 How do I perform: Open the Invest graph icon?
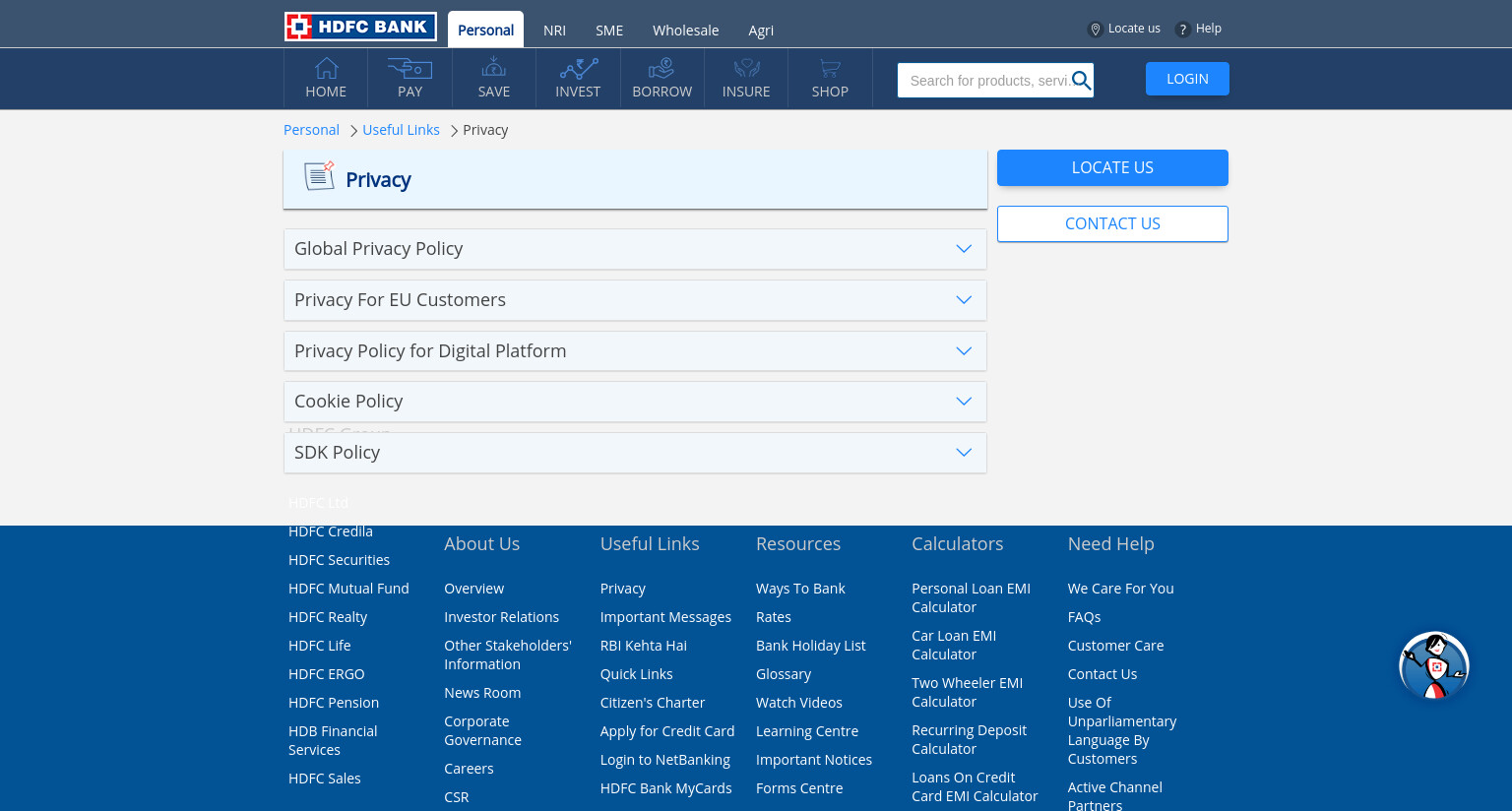point(579,68)
